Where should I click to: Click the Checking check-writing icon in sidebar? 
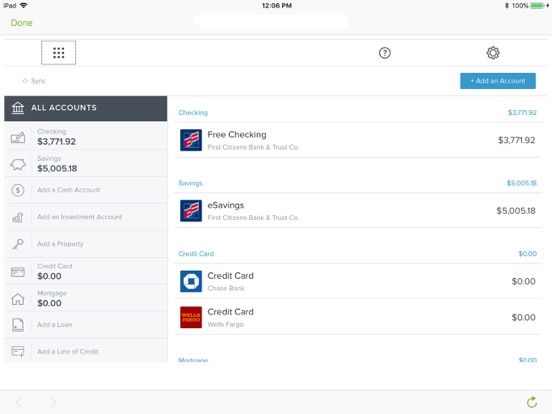(x=18, y=137)
